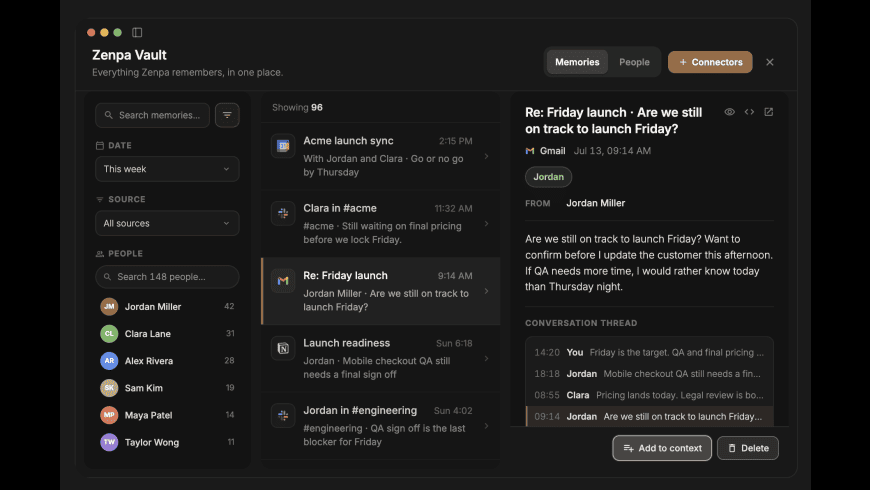Click Sam Kim's SK avatar
Image resolution: width=870 pixels, height=490 pixels.
pyautogui.click(x=109, y=388)
